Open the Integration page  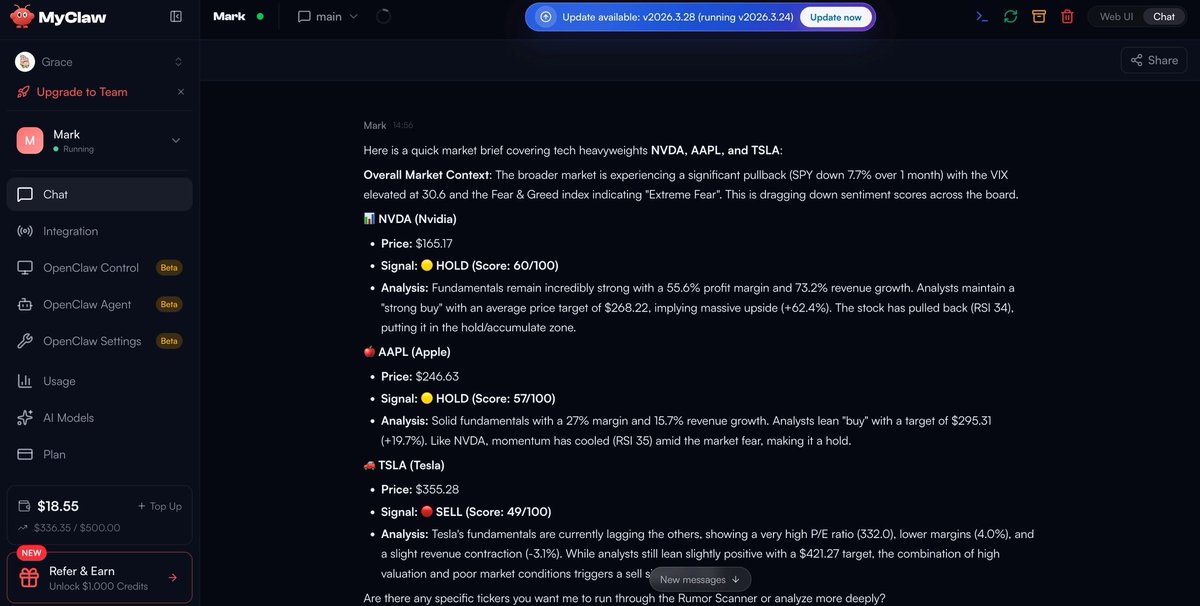point(99,231)
